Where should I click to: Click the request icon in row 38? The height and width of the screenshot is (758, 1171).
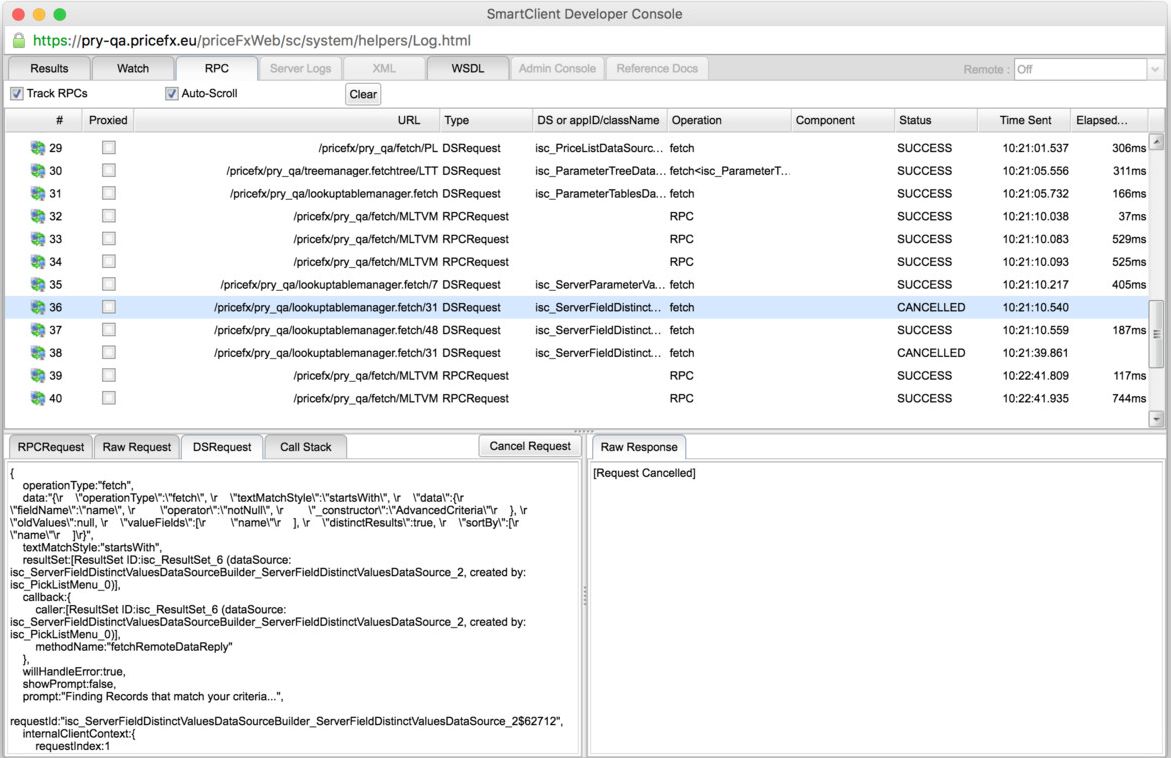tap(38, 353)
